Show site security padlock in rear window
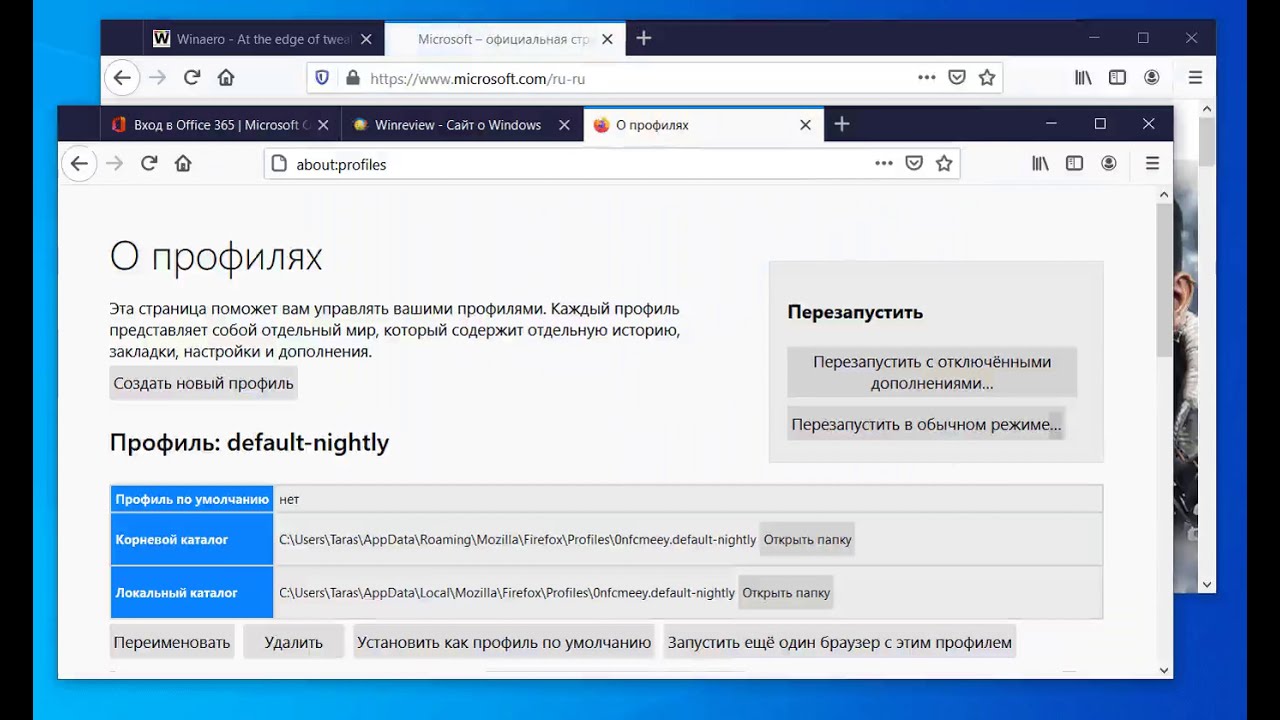 352,78
